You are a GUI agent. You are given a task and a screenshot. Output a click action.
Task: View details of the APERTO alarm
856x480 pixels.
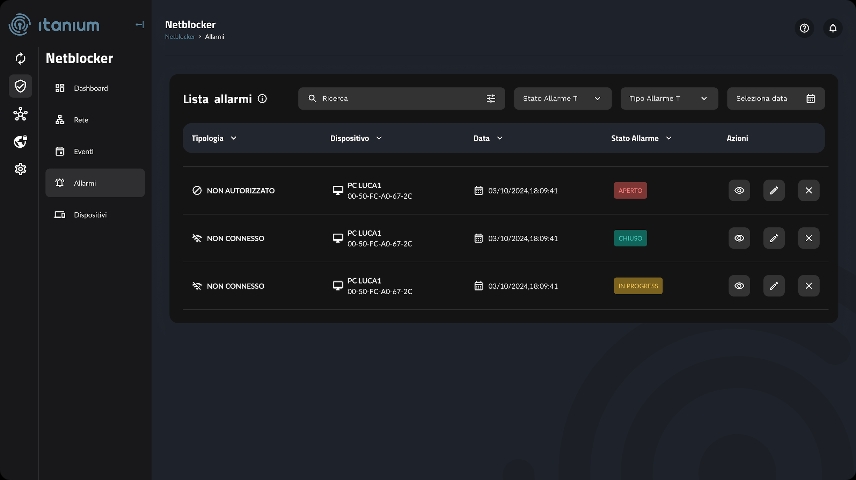coord(739,190)
